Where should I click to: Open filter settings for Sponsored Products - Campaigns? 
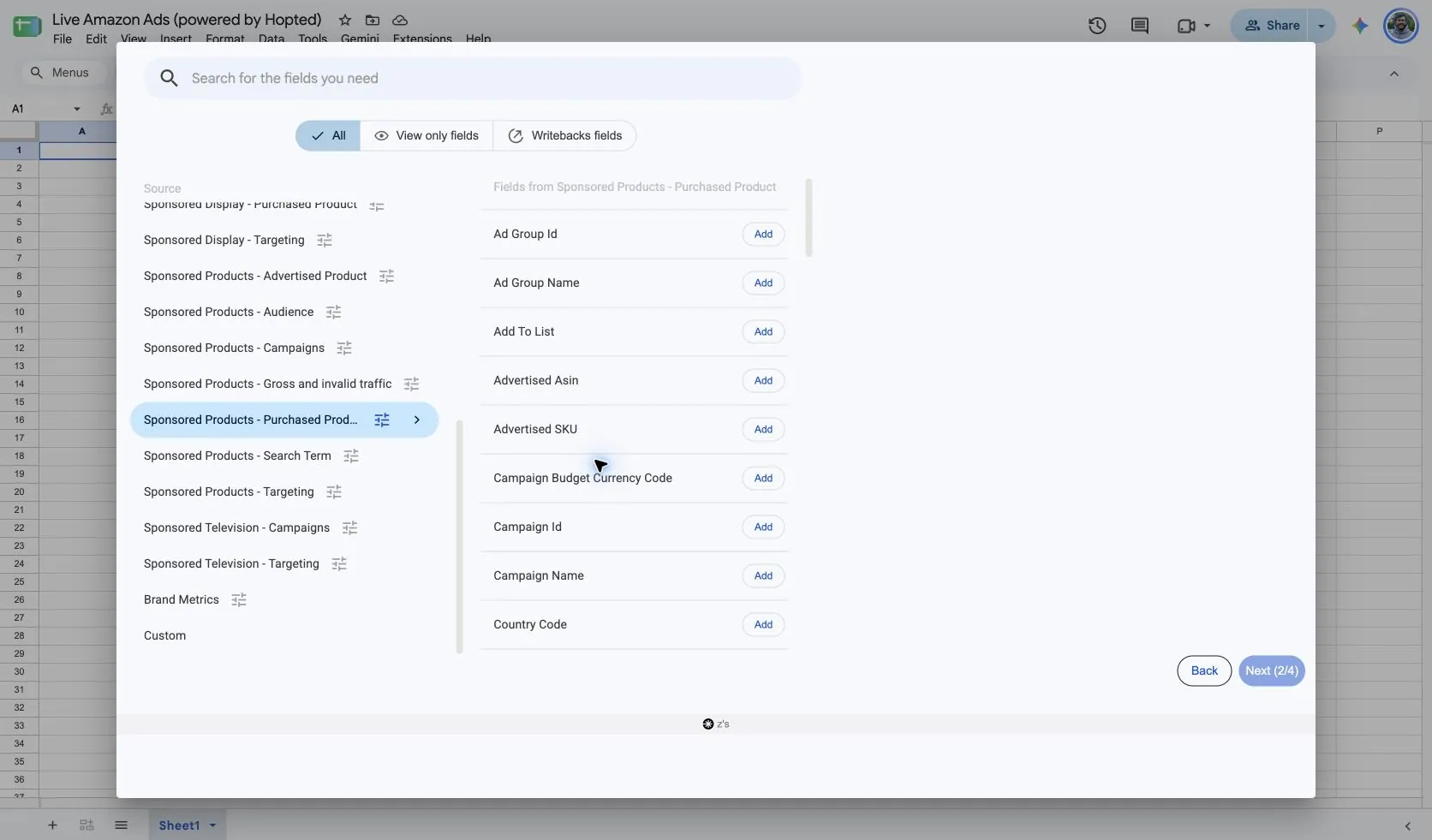click(x=344, y=349)
